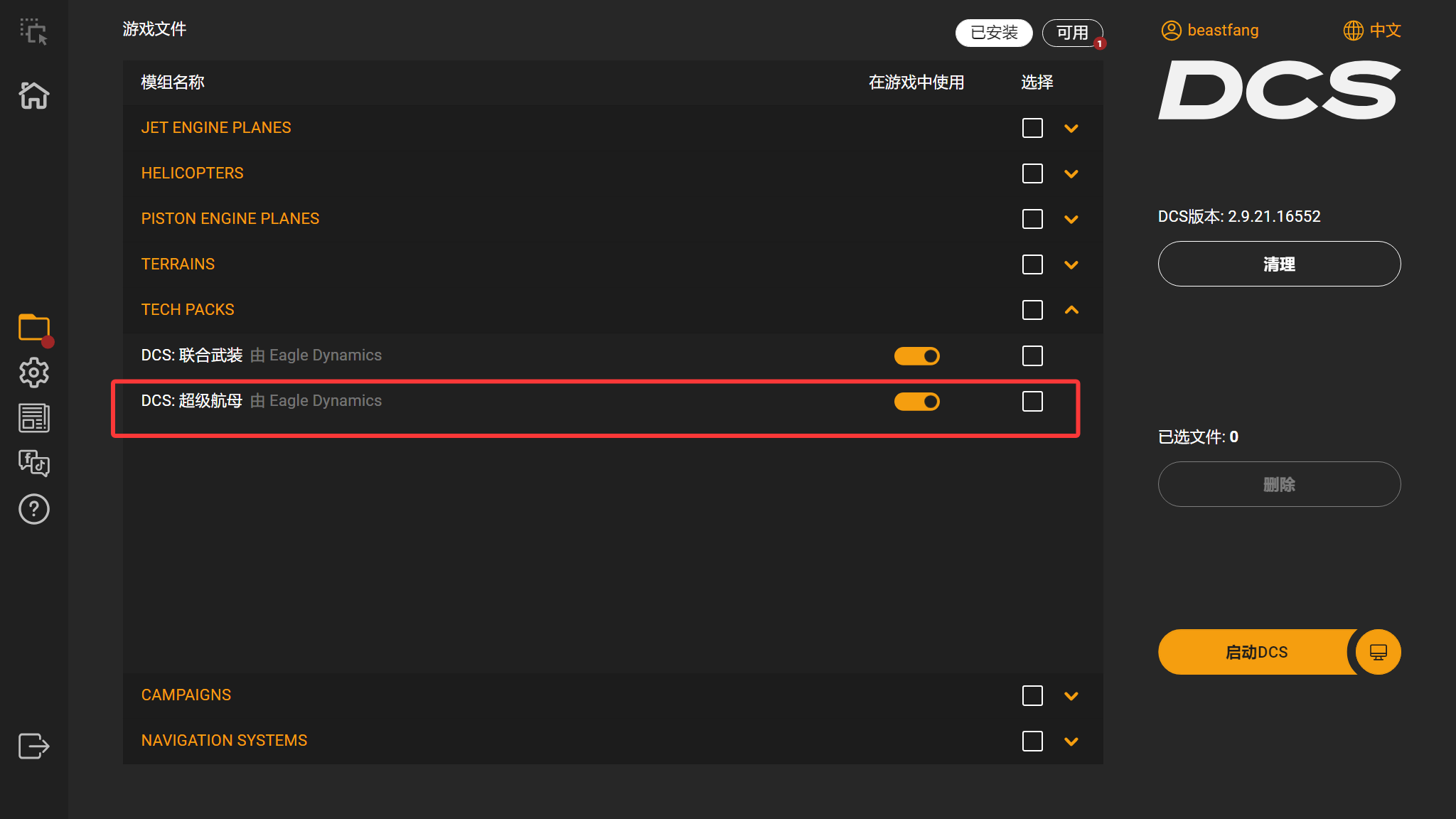This screenshot has width=1456, height=819.
Task: Switch to the 可用 tab
Action: (1072, 33)
